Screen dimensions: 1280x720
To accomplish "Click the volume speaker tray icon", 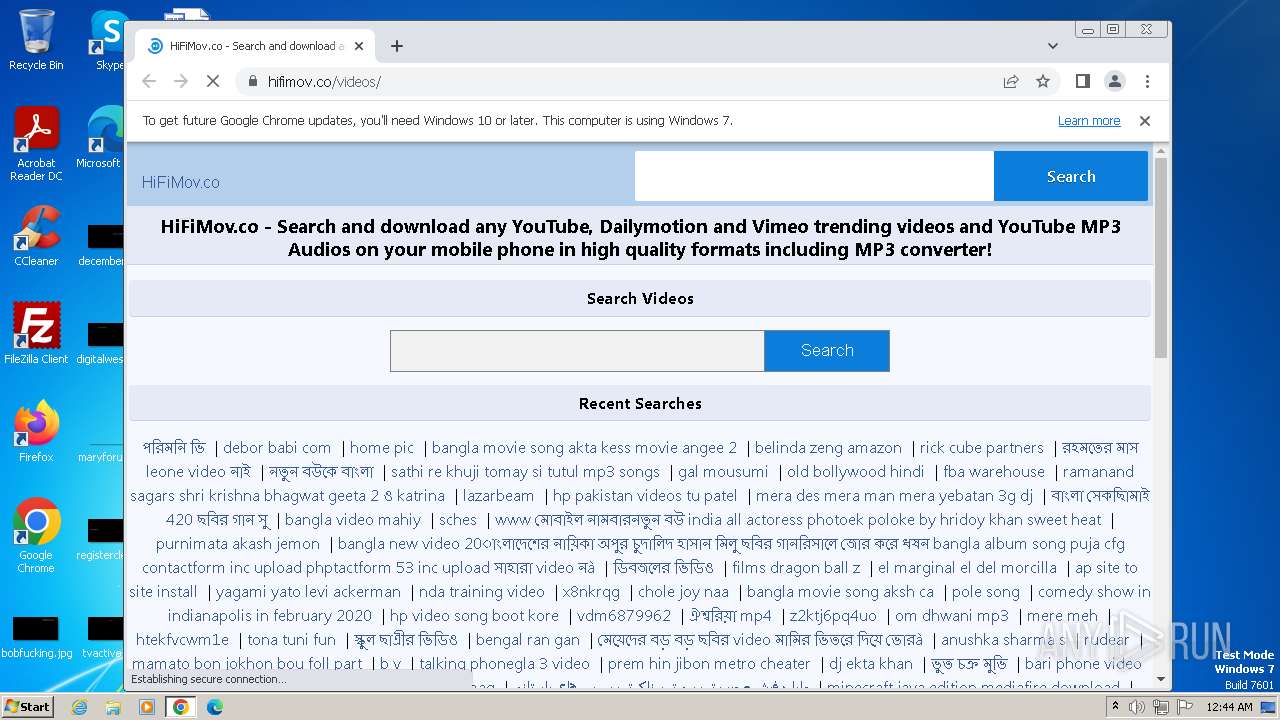I will pos(1137,707).
